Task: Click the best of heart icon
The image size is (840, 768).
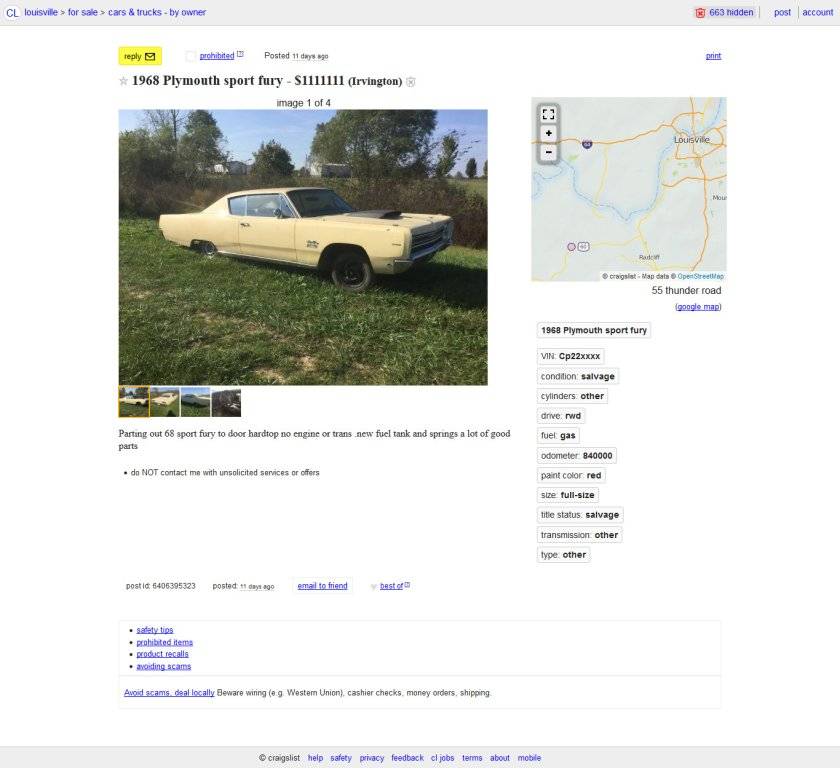Action: (373, 586)
